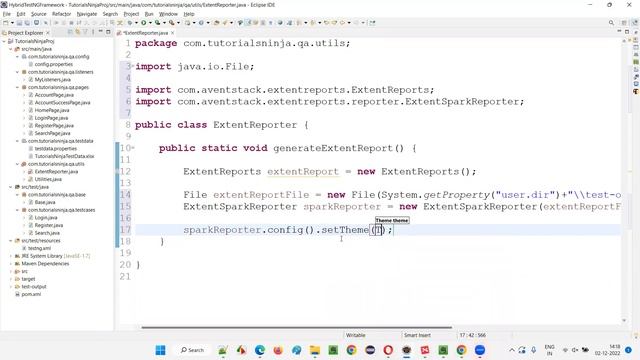Collapse all in Project Explorer
Screen dimensions: 640x360
point(70,32)
